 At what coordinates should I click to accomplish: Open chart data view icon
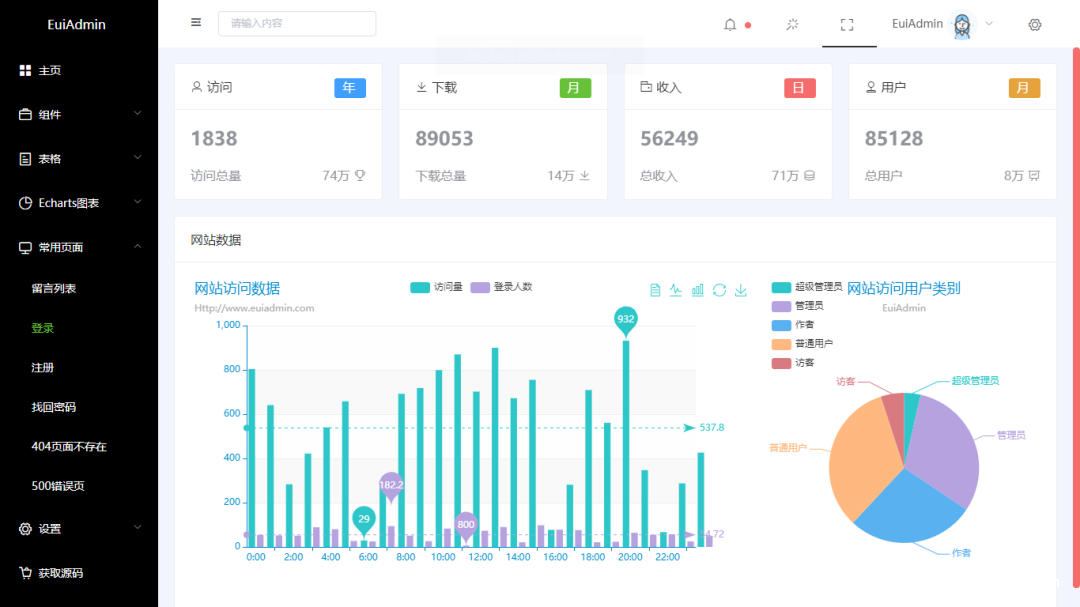(655, 290)
